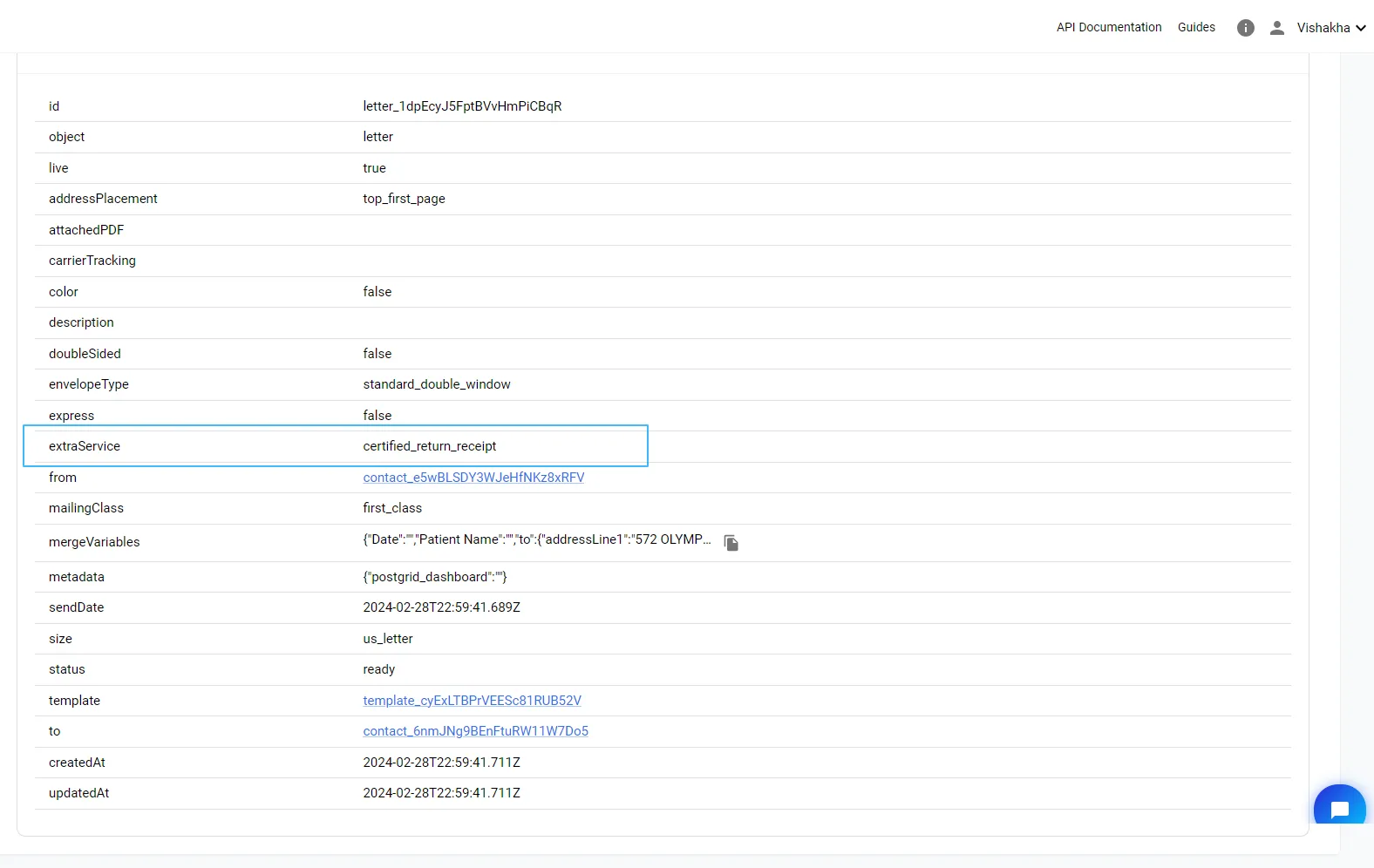1374x868 pixels.
Task: Open the from contact_e5wBLSDY3WJeHfNKz8xRFV link
Action: 473,478
